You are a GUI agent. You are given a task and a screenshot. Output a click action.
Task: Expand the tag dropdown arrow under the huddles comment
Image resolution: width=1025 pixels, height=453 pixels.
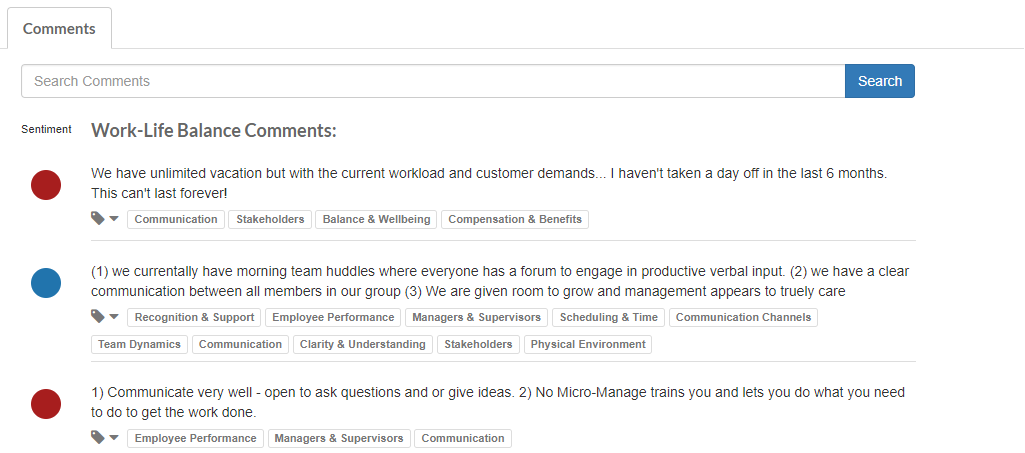click(x=114, y=317)
